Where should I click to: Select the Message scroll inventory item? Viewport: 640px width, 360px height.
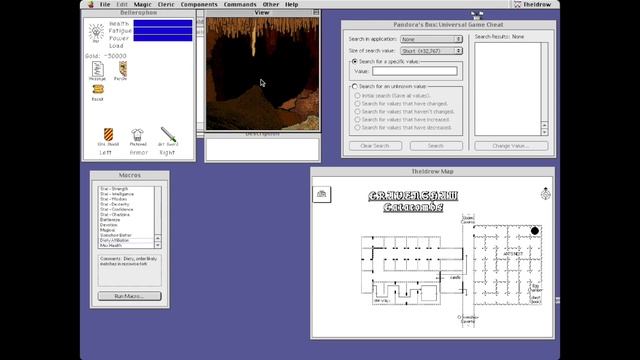pos(97,70)
